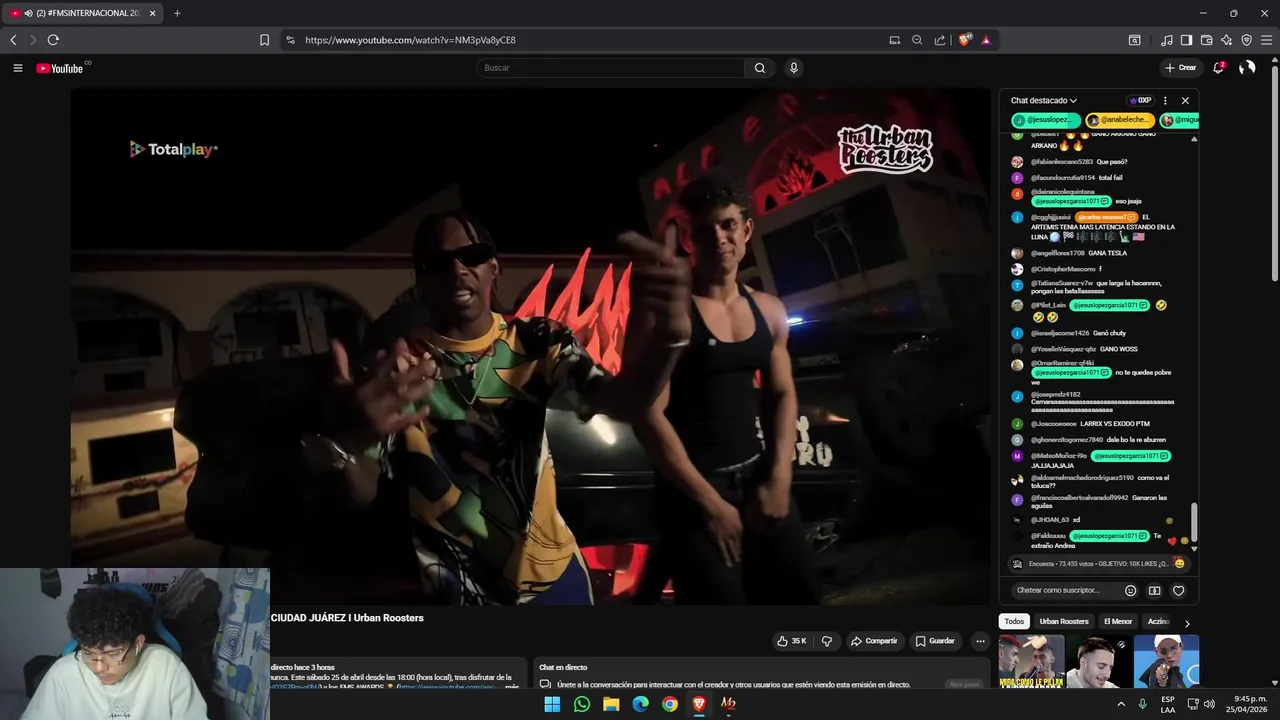
Task: Open the YouTube guide hamburger menu
Action: (18, 68)
